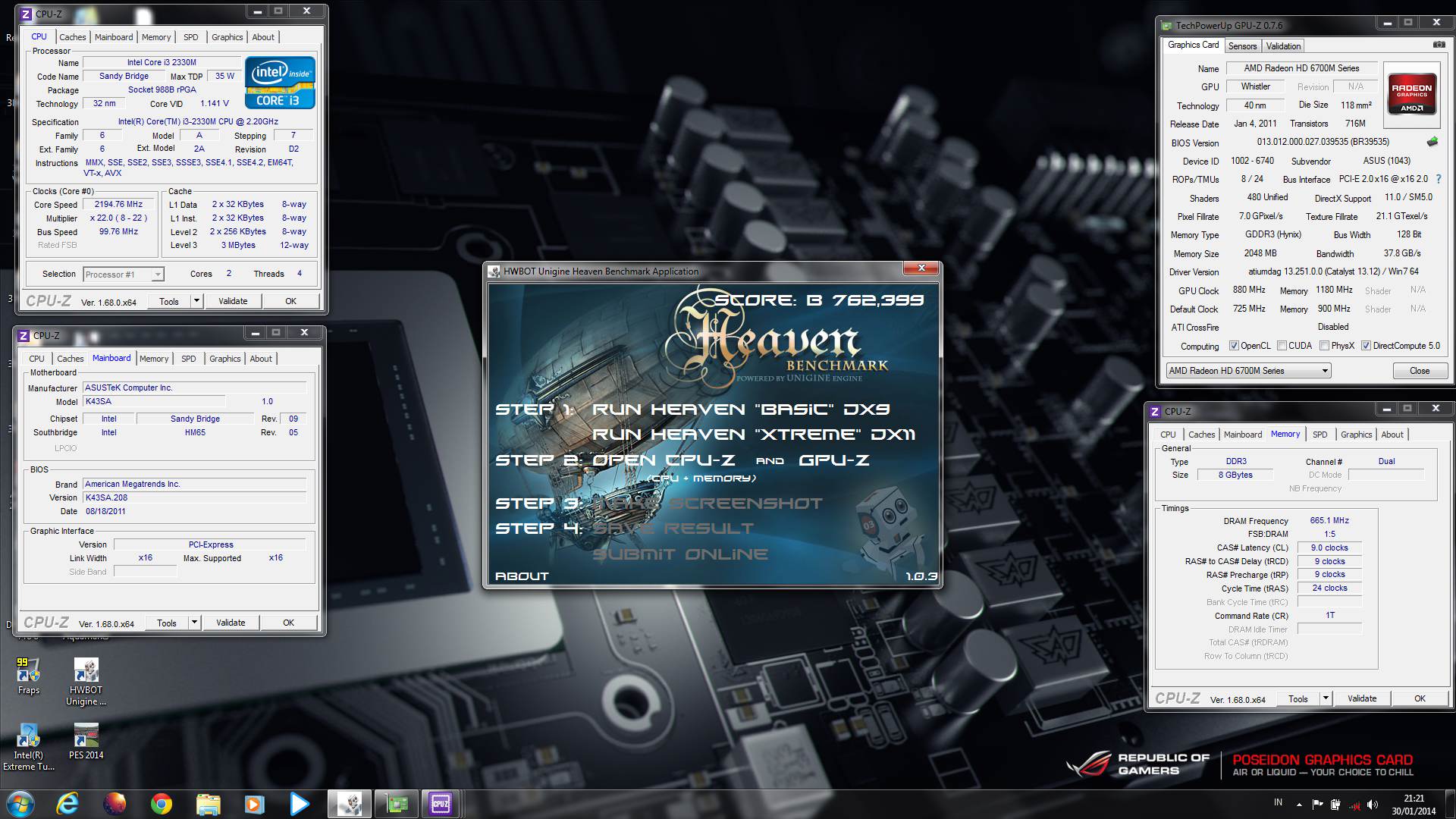Screen dimensions: 1456x819
Task: Click About in Heaven Benchmark window
Action: point(522,576)
